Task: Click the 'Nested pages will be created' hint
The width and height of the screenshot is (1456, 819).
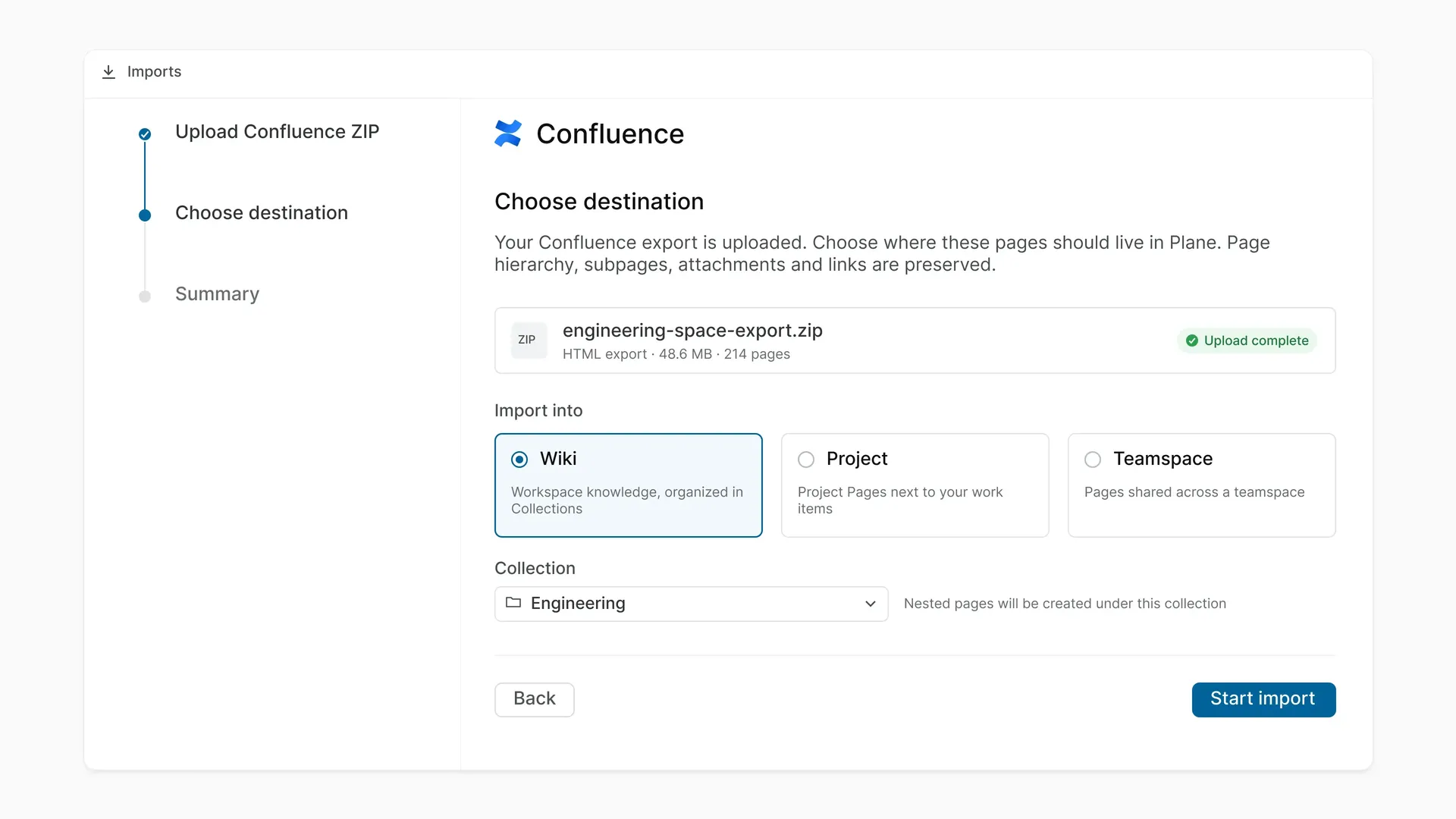Action: pos(1065,604)
